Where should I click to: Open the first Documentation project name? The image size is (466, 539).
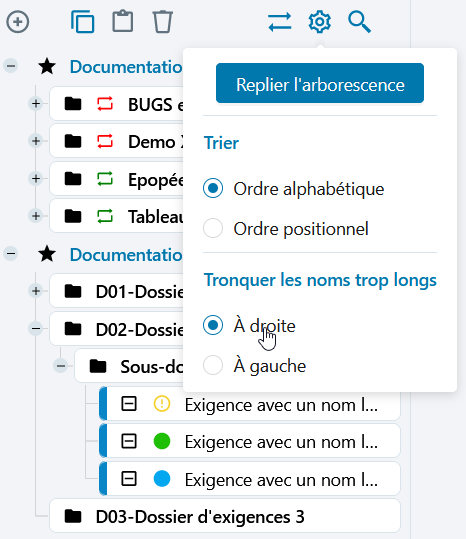pos(126,67)
